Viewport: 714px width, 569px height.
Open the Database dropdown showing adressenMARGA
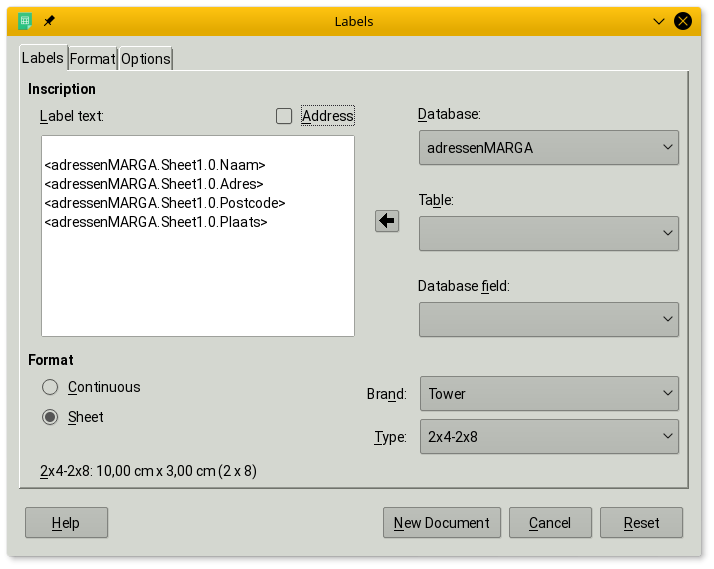click(x=548, y=148)
